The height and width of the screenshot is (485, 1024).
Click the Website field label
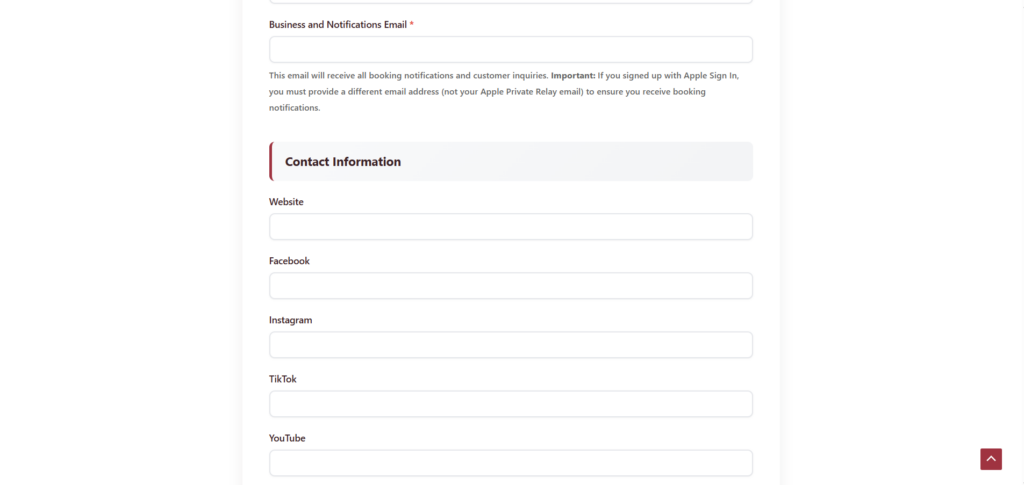pyautogui.click(x=286, y=202)
